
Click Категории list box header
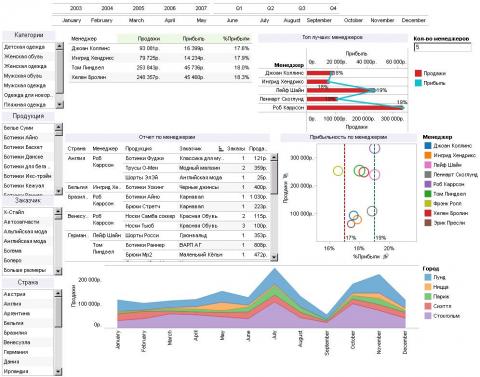point(28,35)
